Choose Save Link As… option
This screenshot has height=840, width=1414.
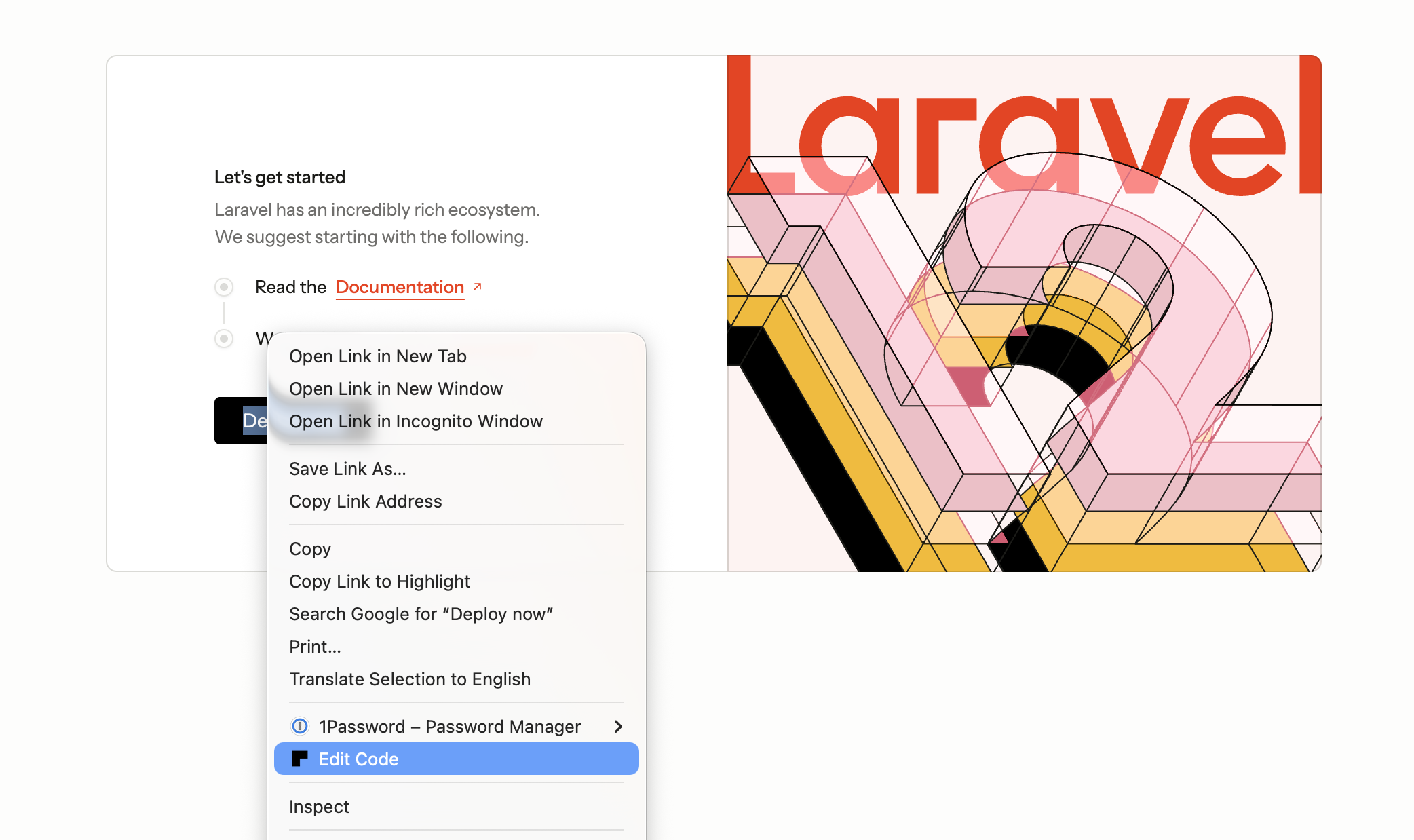pos(347,469)
